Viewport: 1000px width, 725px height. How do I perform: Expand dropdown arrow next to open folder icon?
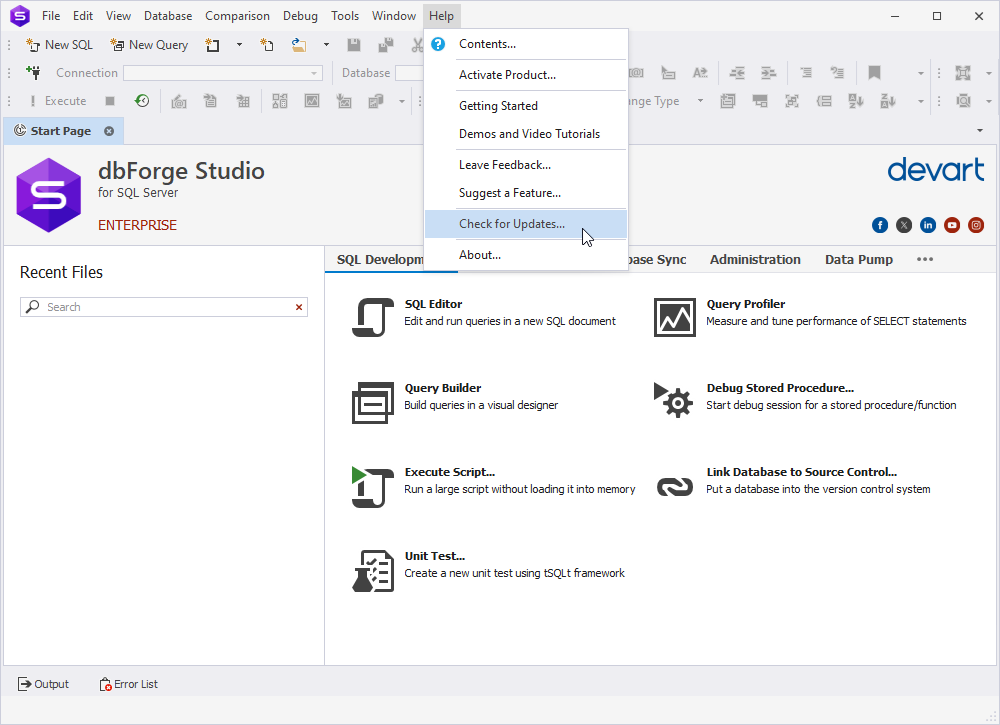326,45
